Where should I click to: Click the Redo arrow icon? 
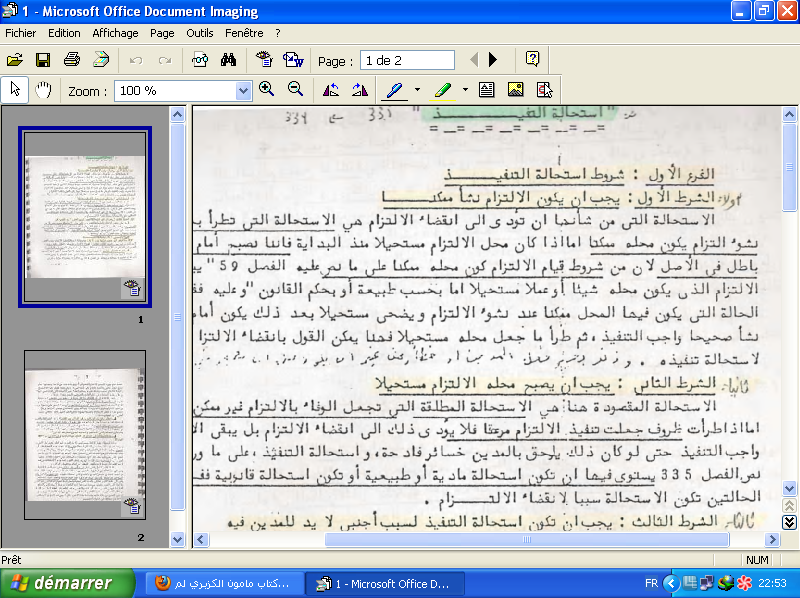coord(165,60)
